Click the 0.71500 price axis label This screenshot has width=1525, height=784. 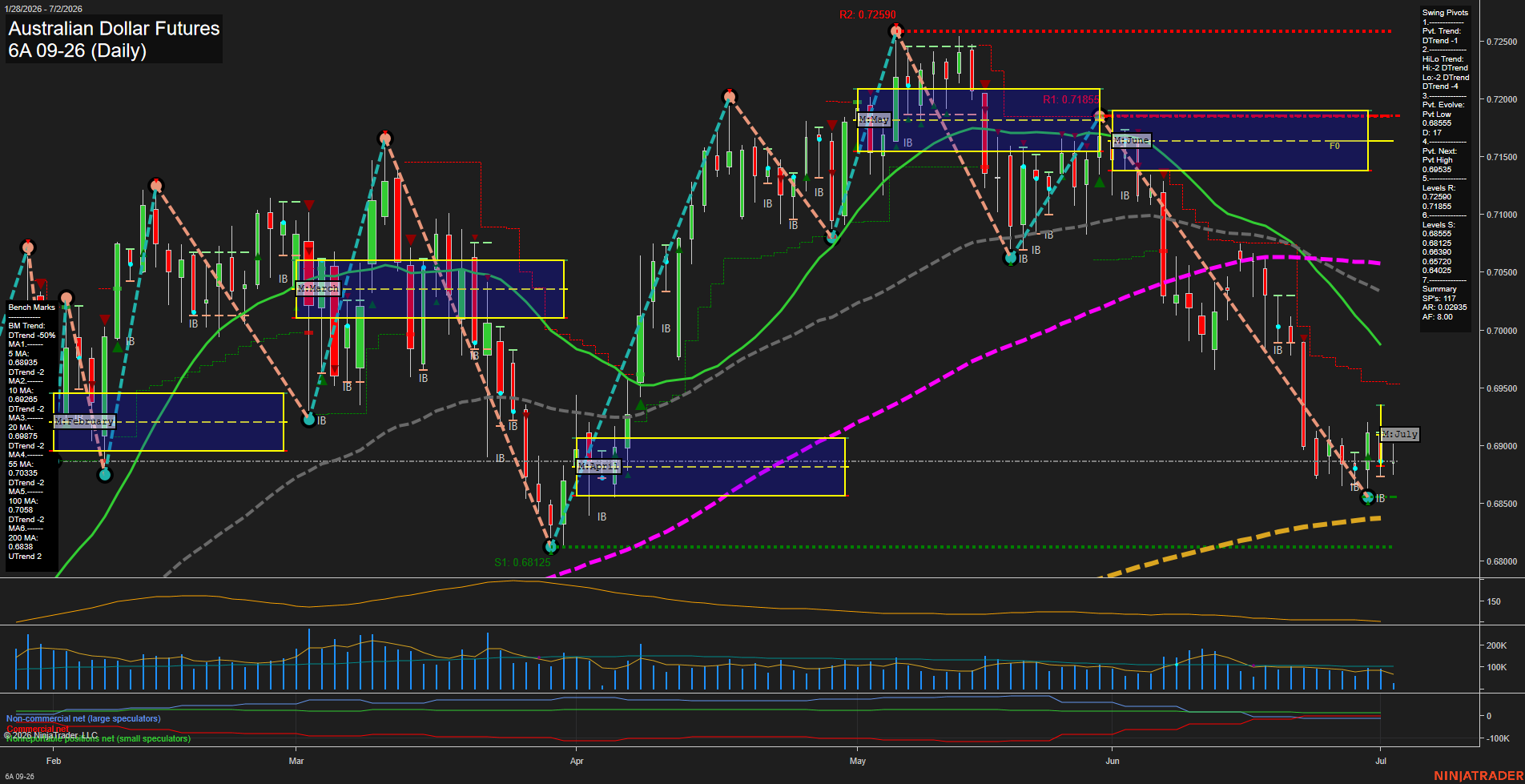[x=1502, y=157]
